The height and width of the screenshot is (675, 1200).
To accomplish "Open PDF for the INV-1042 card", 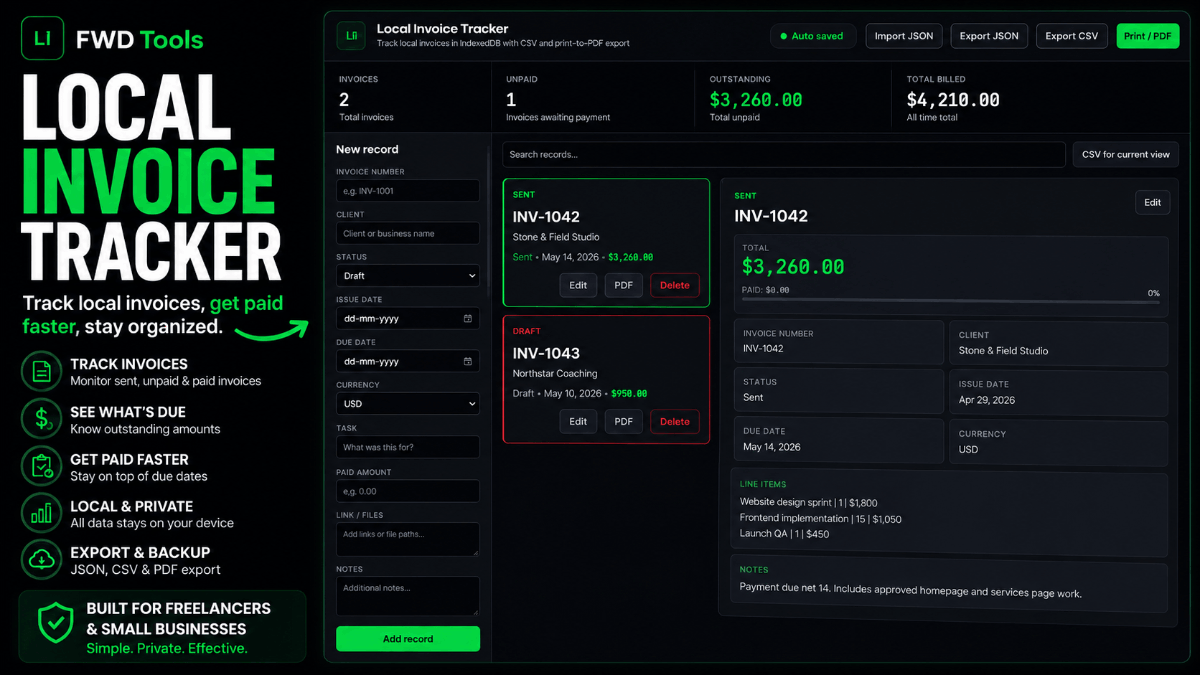I will (x=623, y=285).
